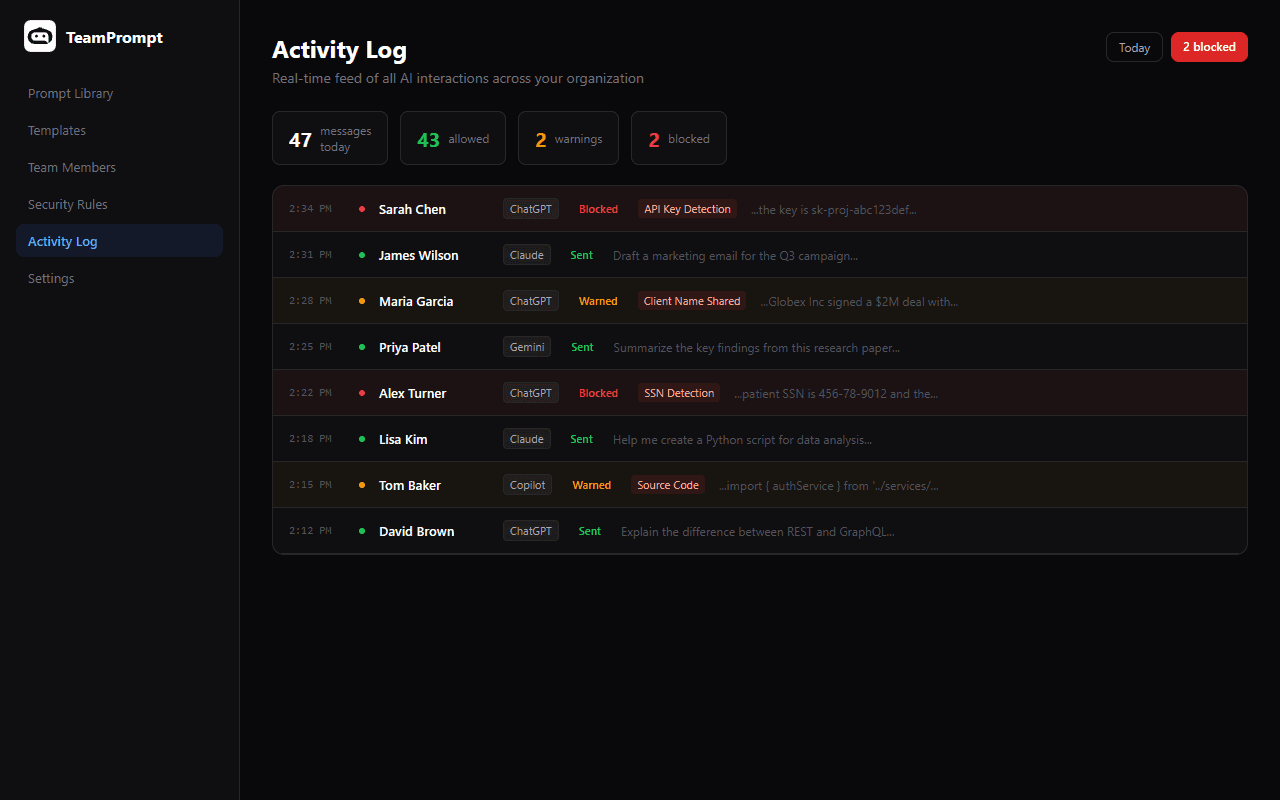Open Prompt Library from the sidebar
The height and width of the screenshot is (800, 1280).
tap(70, 93)
